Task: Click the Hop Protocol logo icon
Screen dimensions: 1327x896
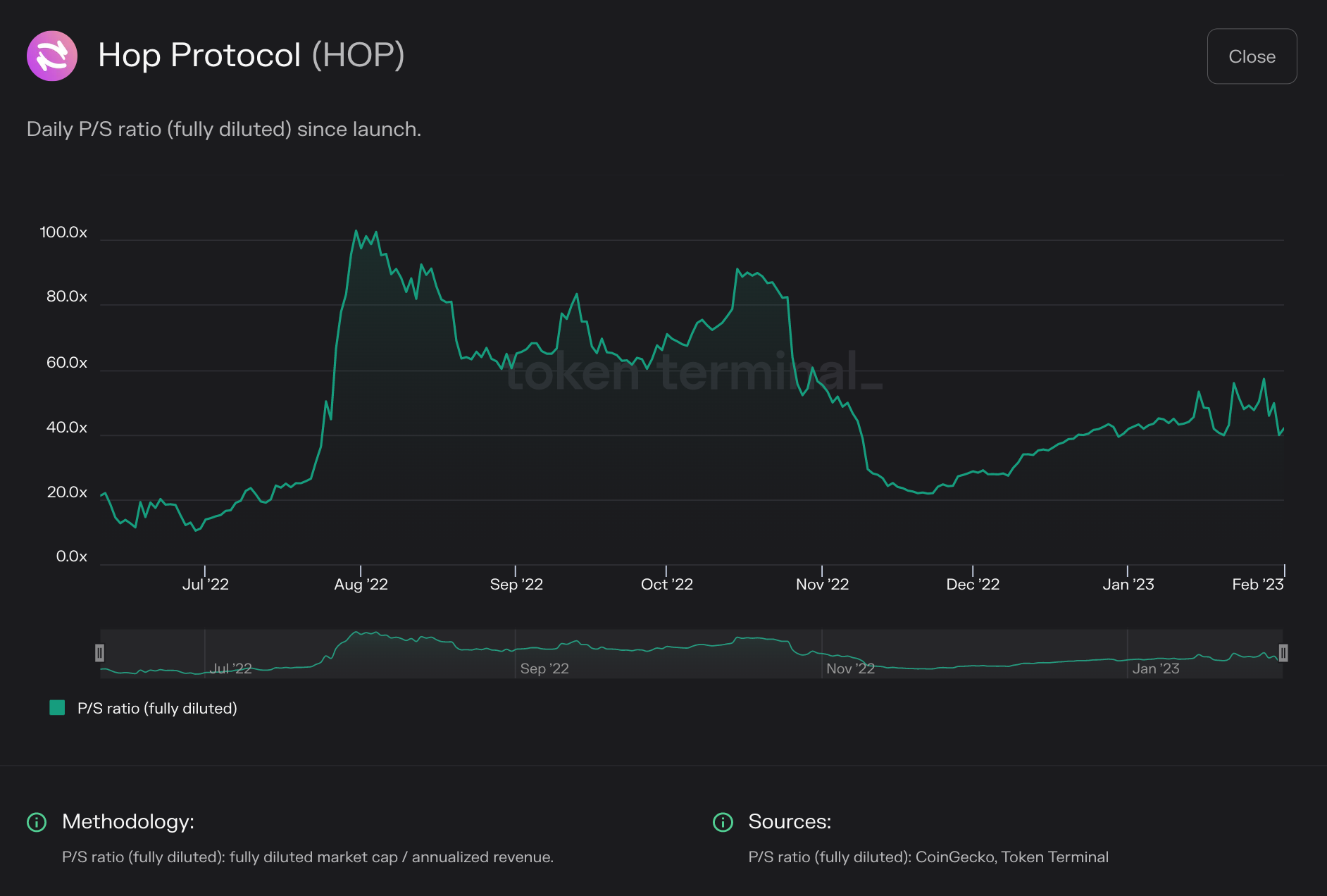Action: point(52,56)
